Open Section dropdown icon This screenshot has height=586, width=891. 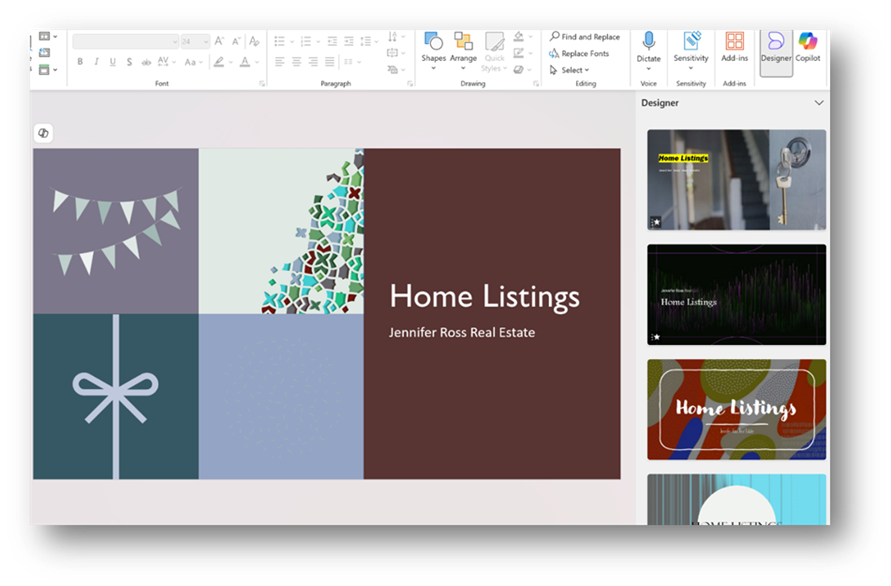48,69
